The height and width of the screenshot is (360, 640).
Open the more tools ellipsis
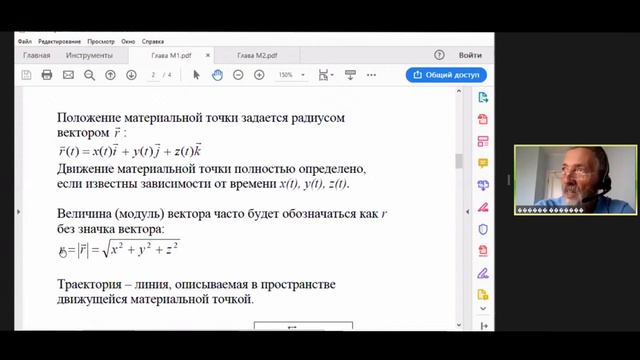(x=371, y=75)
